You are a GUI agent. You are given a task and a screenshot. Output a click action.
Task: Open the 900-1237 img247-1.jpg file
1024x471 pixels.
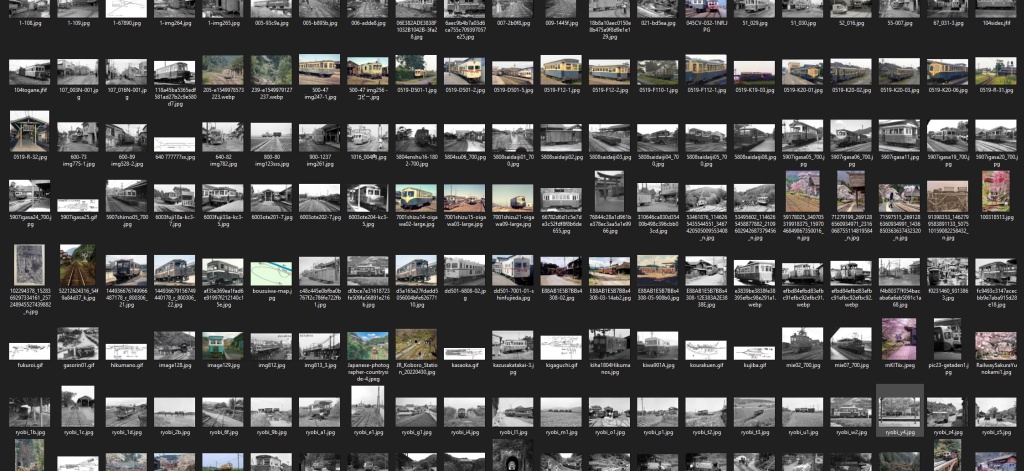click(x=320, y=133)
